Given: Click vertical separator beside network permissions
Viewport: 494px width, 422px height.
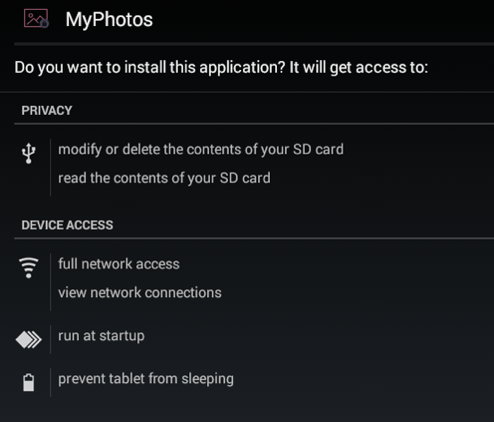Looking at the screenshot, I should pos(51,282).
